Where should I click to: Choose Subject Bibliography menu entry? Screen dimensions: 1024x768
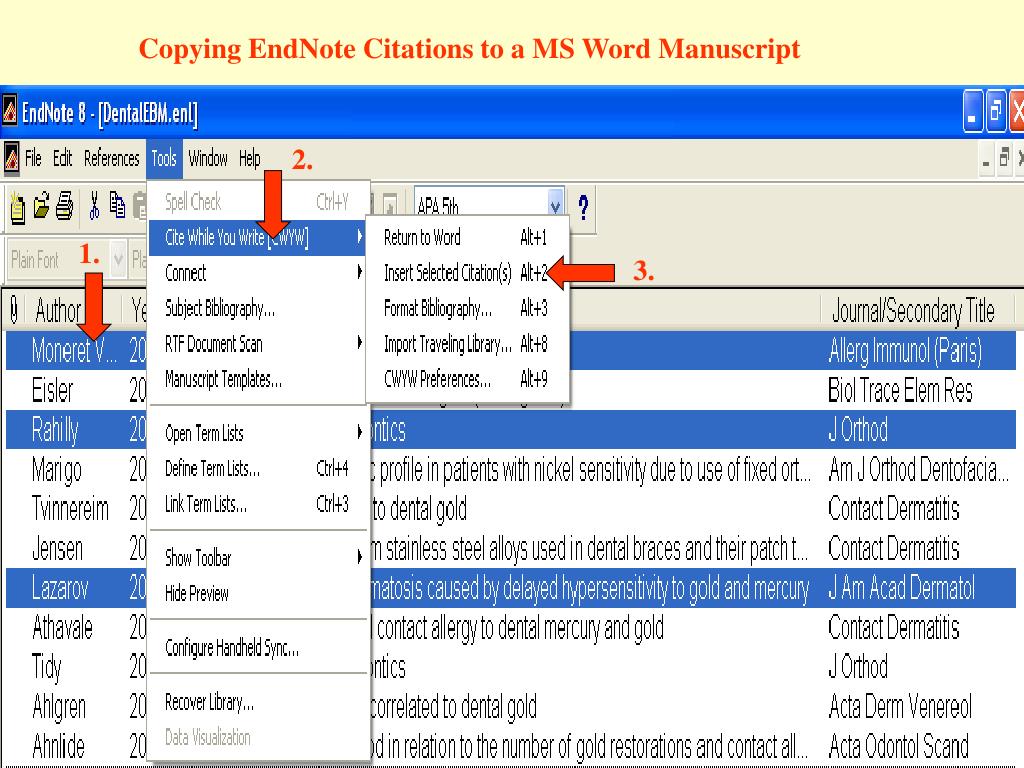pos(257,308)
